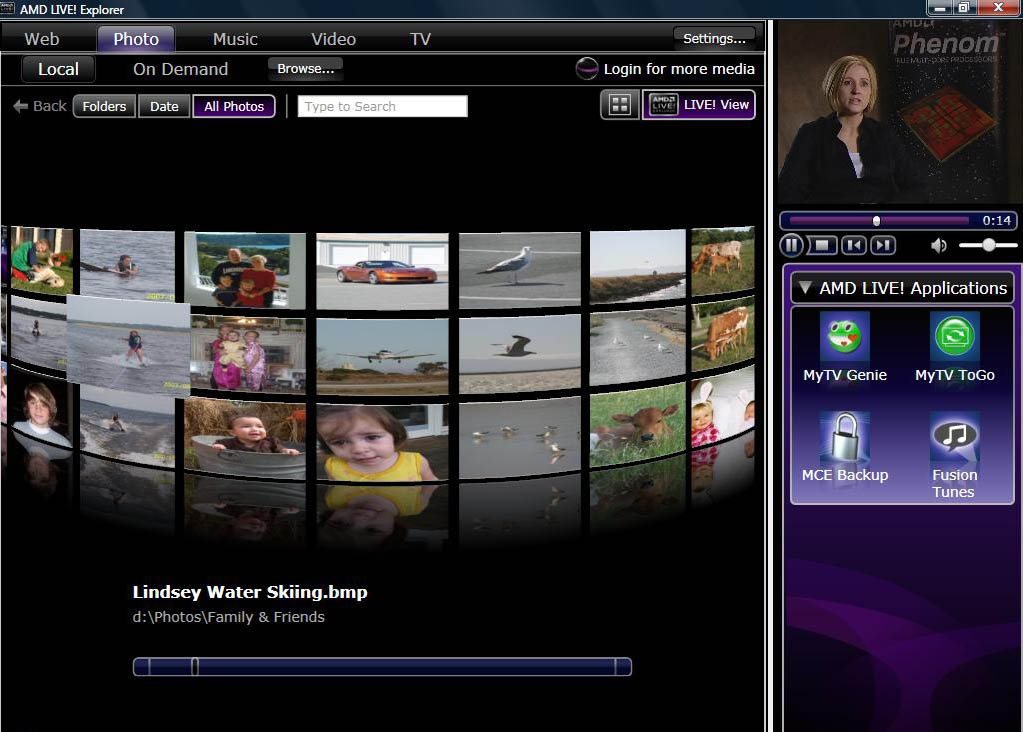Viewport: 1023px width, 732px height.
Task: Open the standing seagull photo
Action: (519, 270)
